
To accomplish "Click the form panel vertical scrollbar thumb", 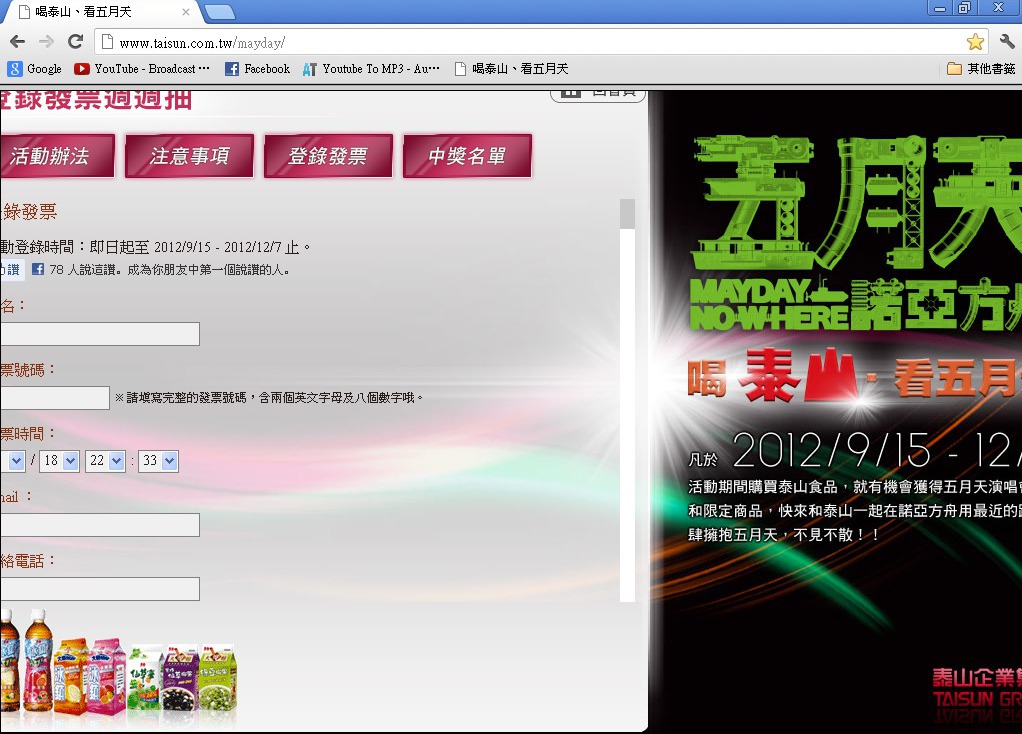I will coord(627,214).
